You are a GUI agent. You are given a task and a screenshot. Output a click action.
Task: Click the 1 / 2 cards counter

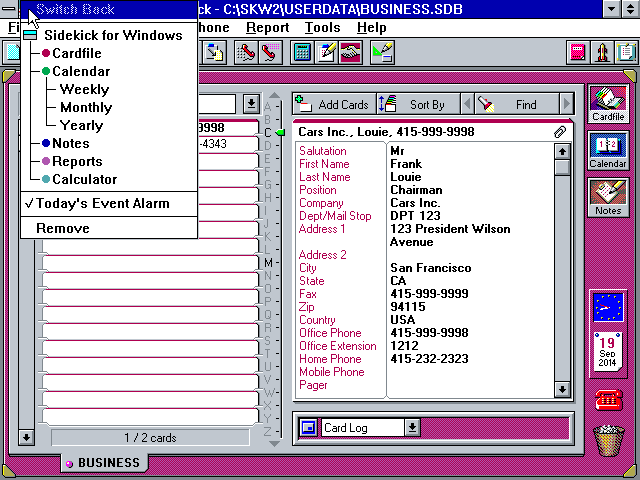click(x=150, y=438)
